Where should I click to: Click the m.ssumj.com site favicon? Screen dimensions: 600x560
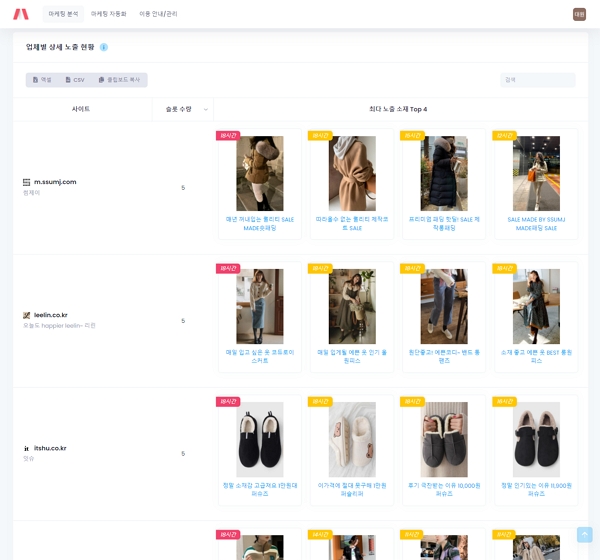point(27,182)
